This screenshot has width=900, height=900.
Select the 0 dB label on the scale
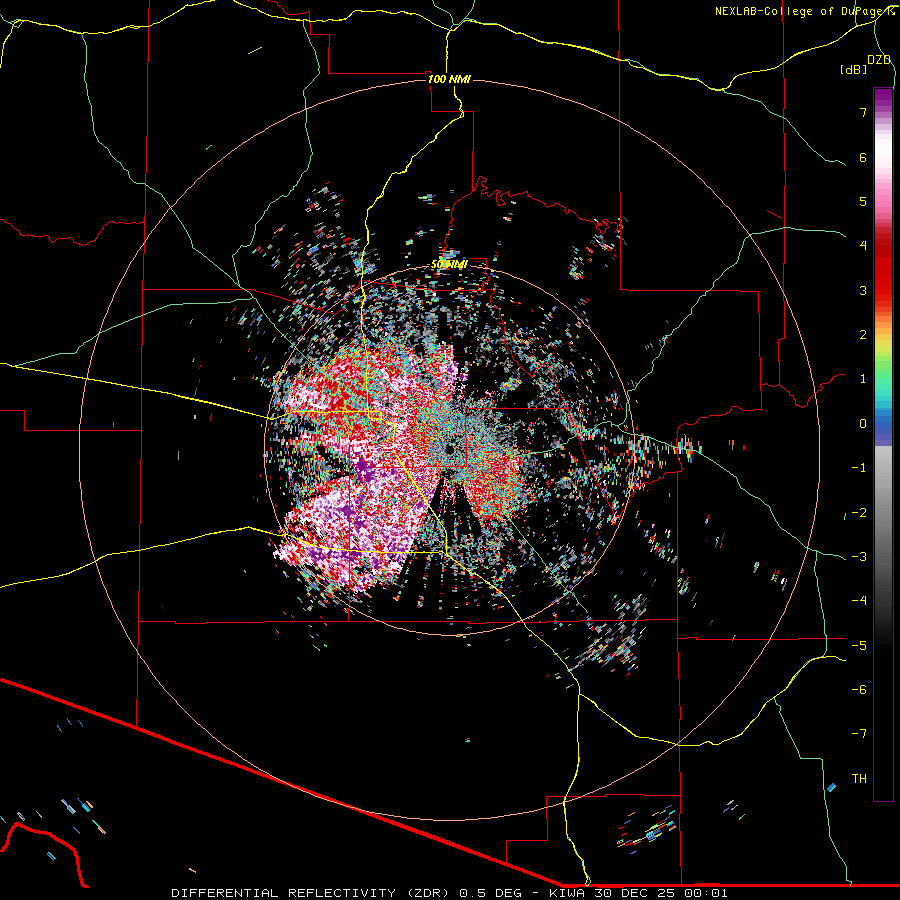(863, 424)
